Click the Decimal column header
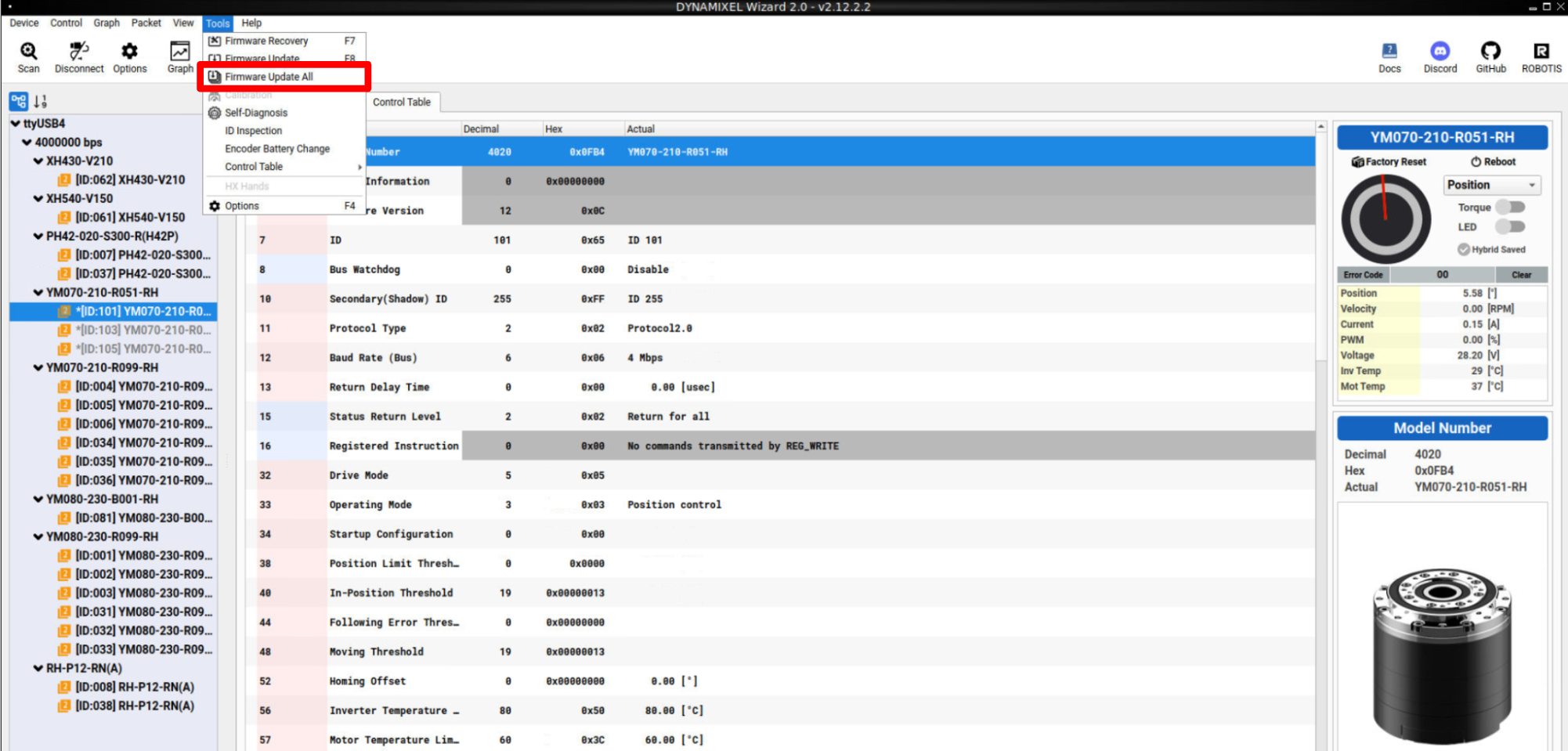The height and width of the screenshot is (751, 1568). pyautogui.click(x=502, y=129)
